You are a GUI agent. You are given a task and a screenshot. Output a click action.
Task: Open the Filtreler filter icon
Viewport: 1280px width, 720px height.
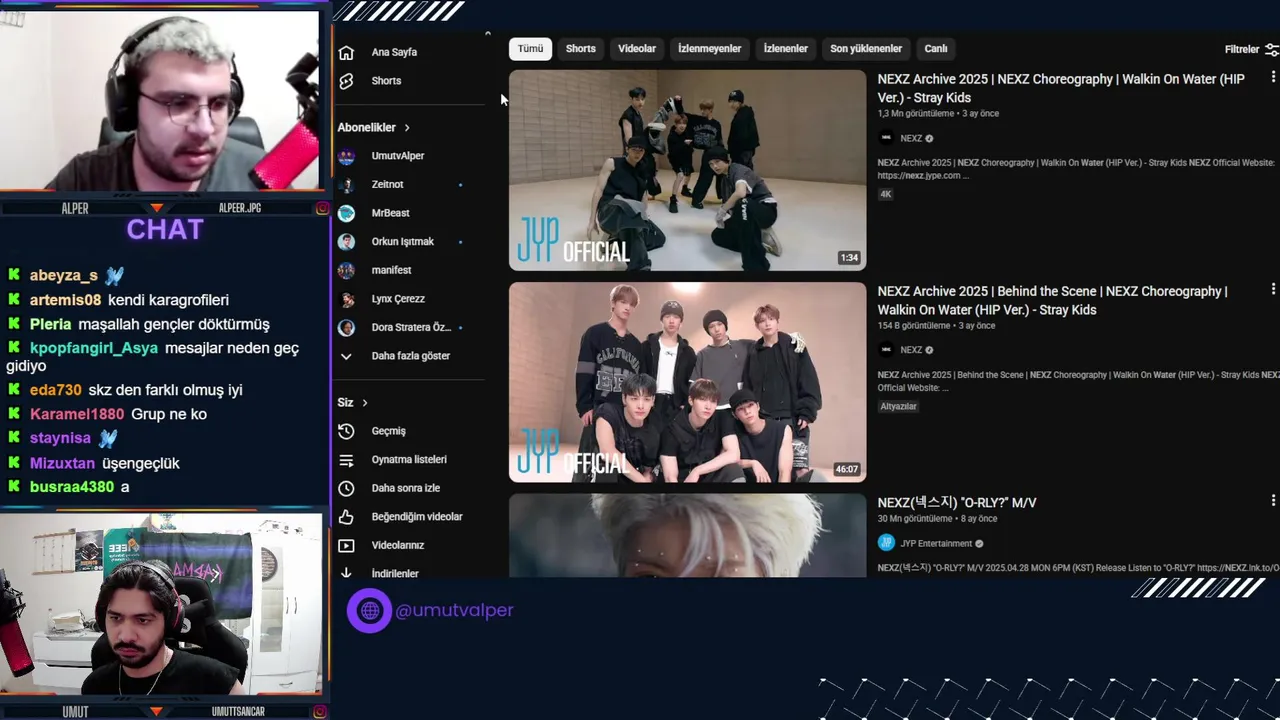click(1272, 49)
